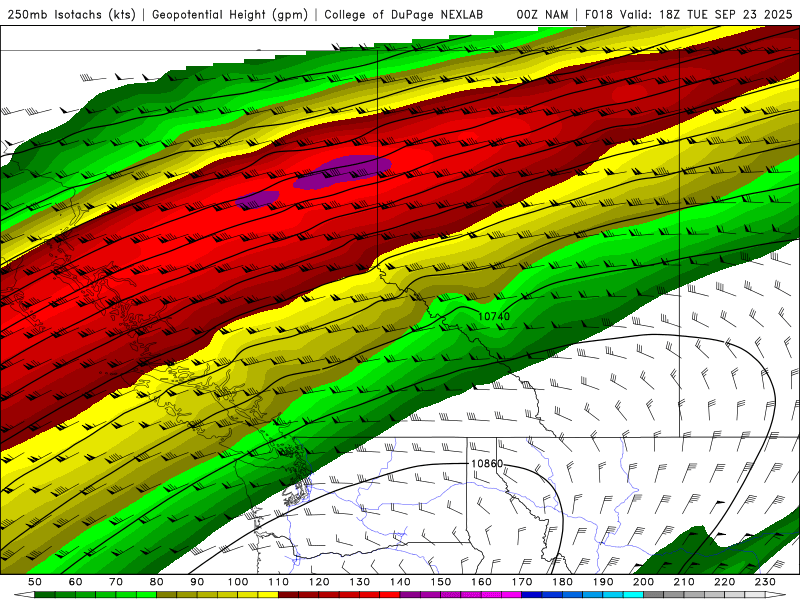
Task: Click the 210 value on the color scale
Action: coord(684,582)
